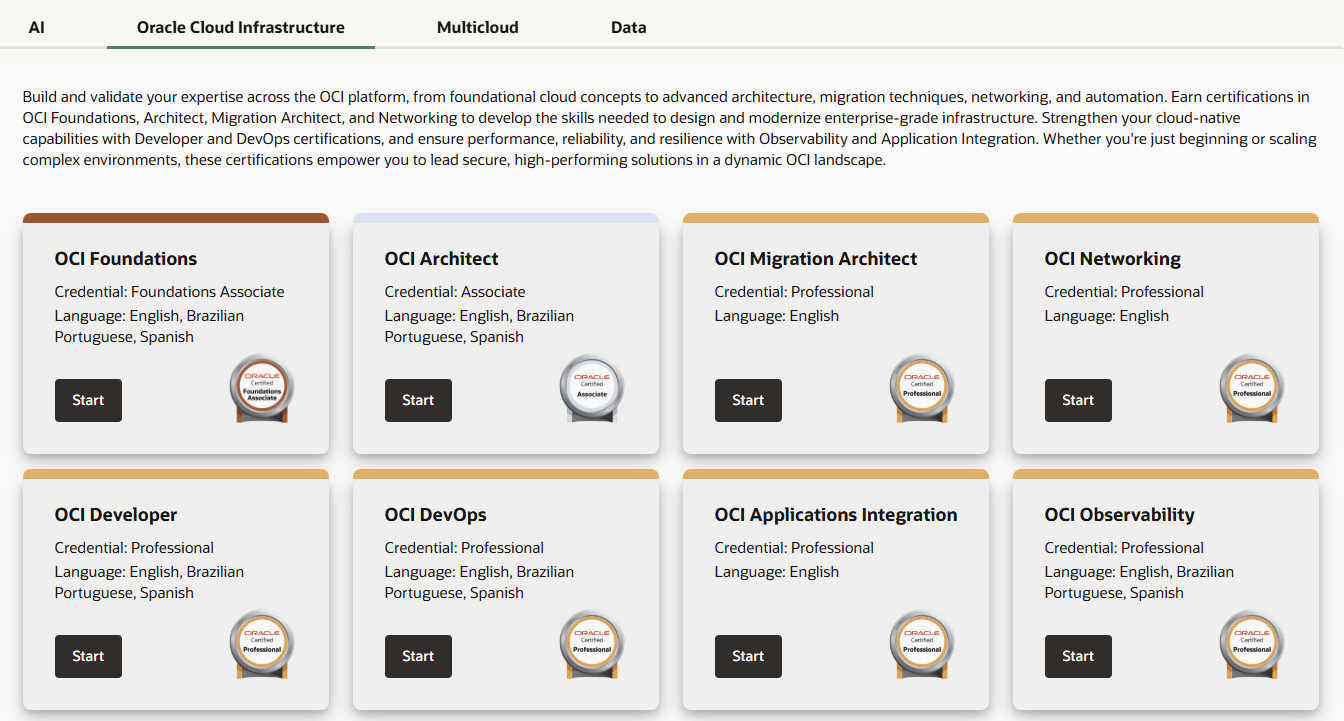Screen dimensions: 1344x721
Task: Select the Oracle Cloud Infrastructure tab
Action: (x=241, y=27)
